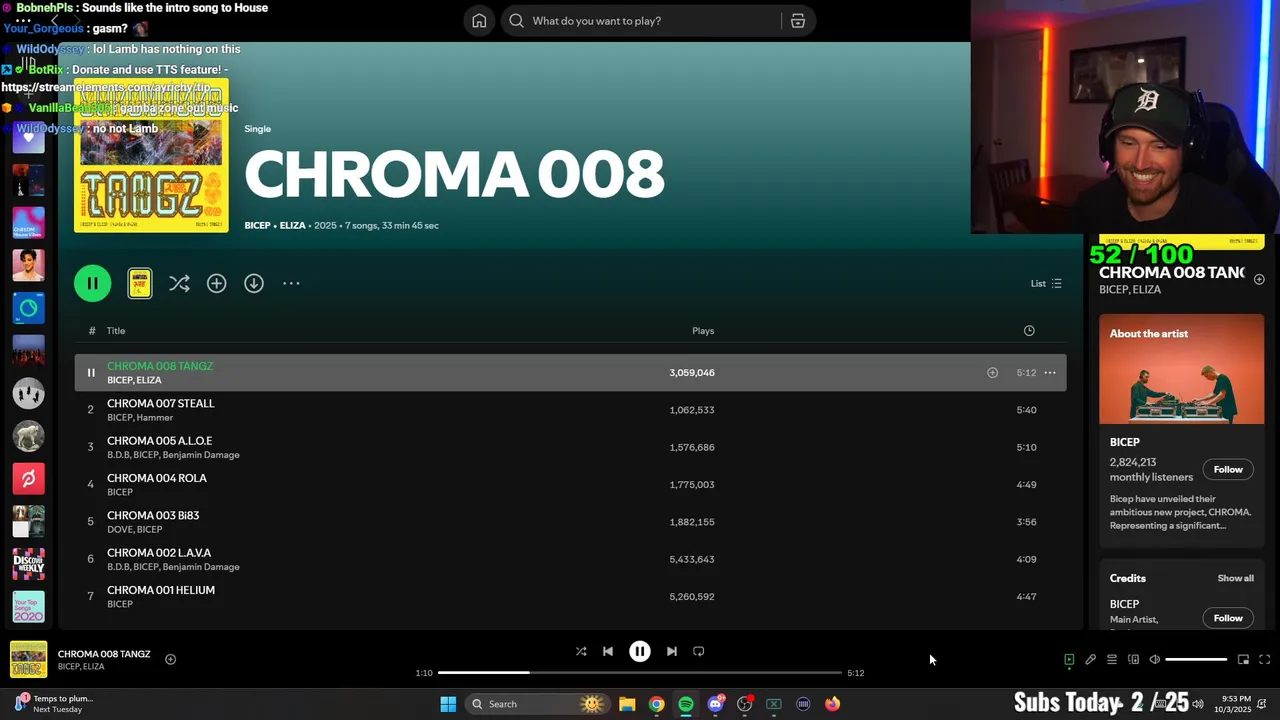Viewport: 1280px width, 720px height.
Task: Enter full screen player mode
Action: point(1265,660)
